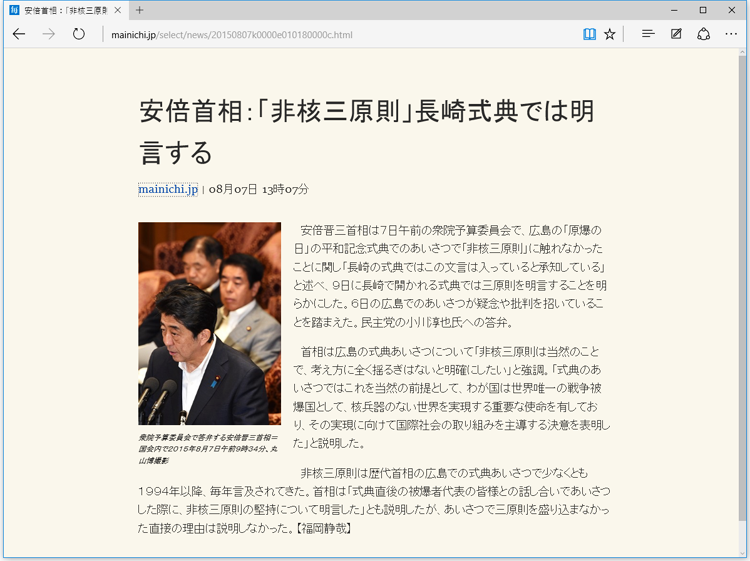Open the mainichi.jp source link
The height and width of the screenshot is (561, 750).
[167, 189]
